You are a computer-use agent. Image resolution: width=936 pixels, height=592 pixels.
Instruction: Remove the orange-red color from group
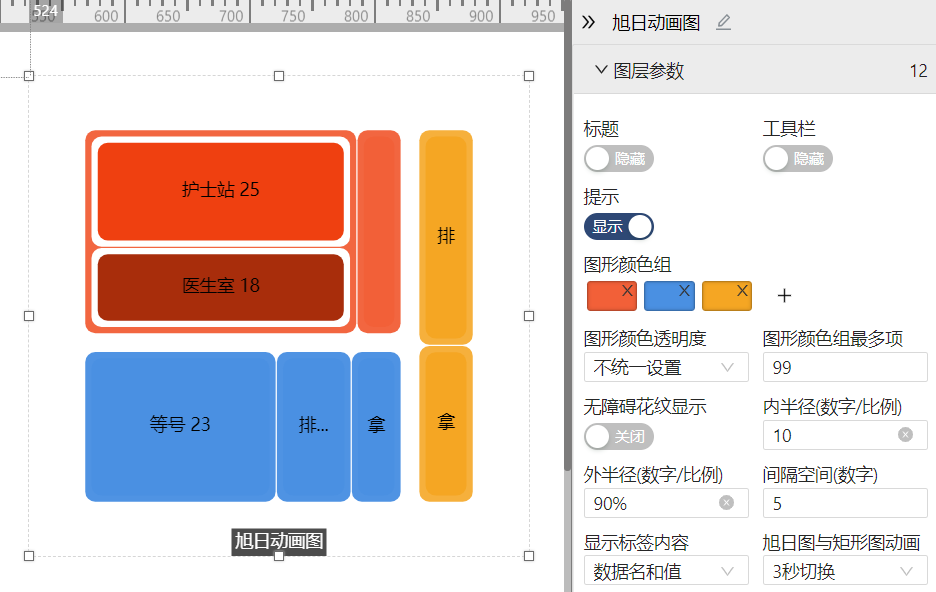click(x=627, y=291)
